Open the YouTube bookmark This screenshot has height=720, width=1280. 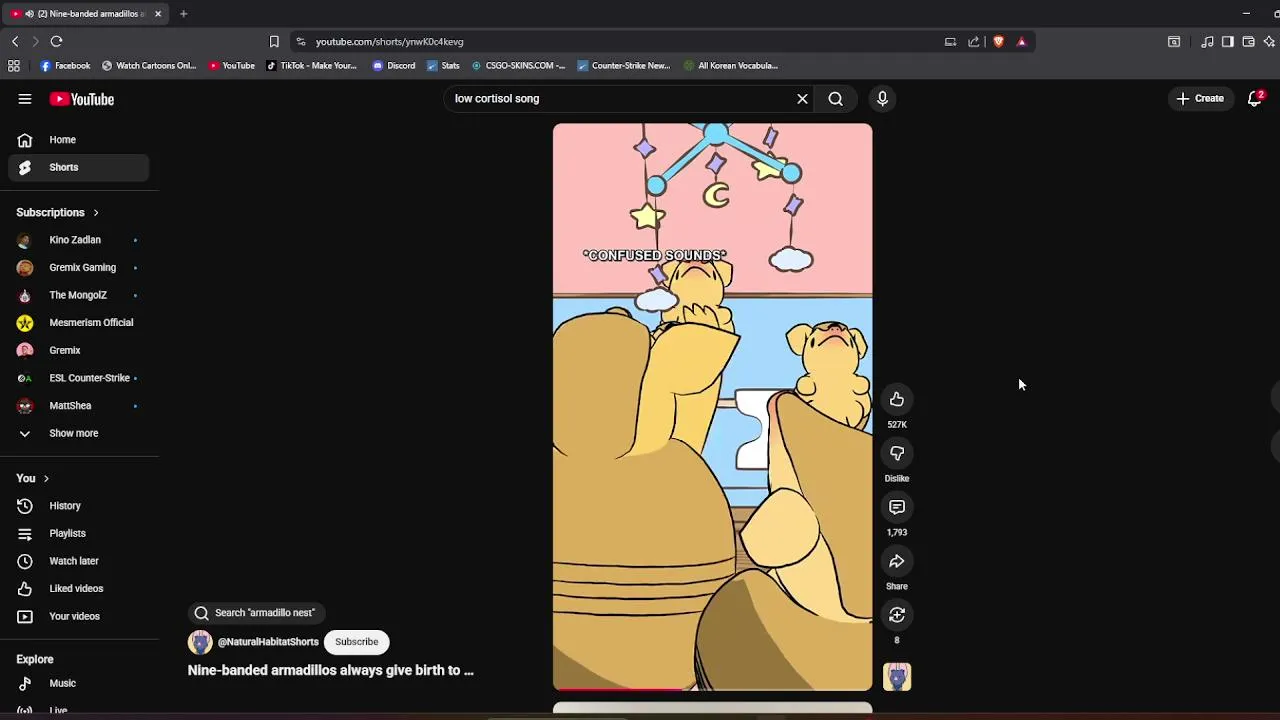click(x=232, y=66)
